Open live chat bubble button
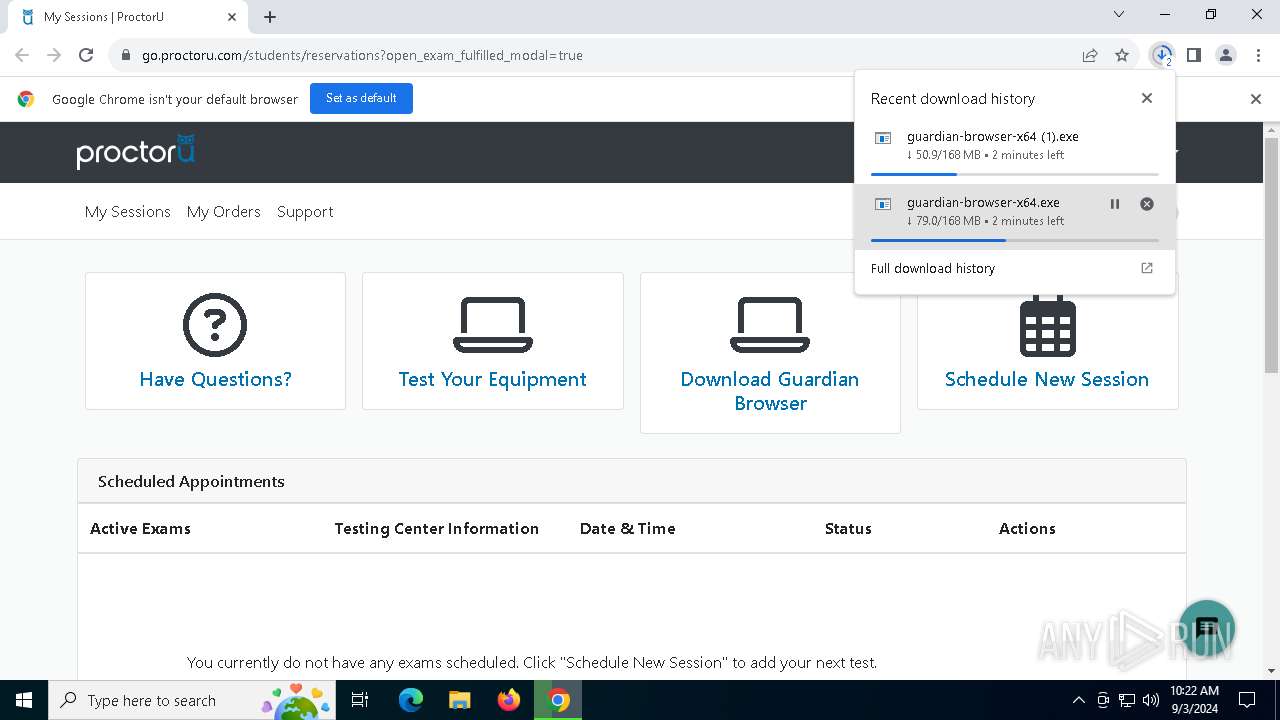The width and height of the screenshot is (1280, 720). coord(1207,628)
